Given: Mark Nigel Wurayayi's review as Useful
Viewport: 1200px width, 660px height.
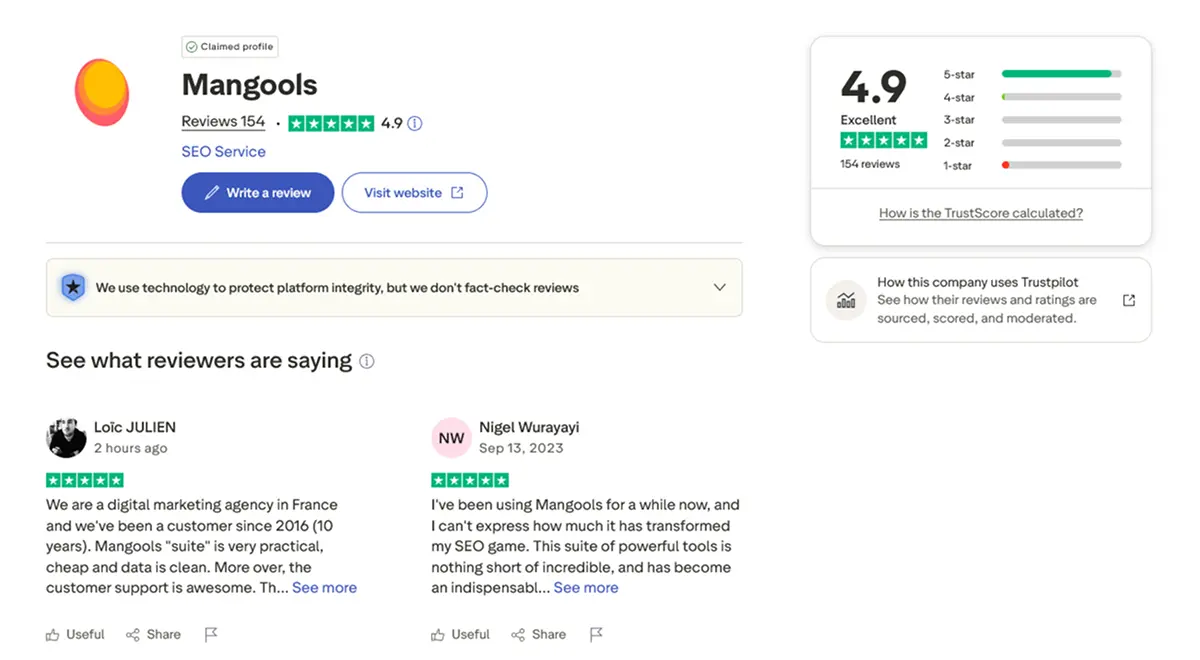Looking at the screenshot, I should 460,634.
